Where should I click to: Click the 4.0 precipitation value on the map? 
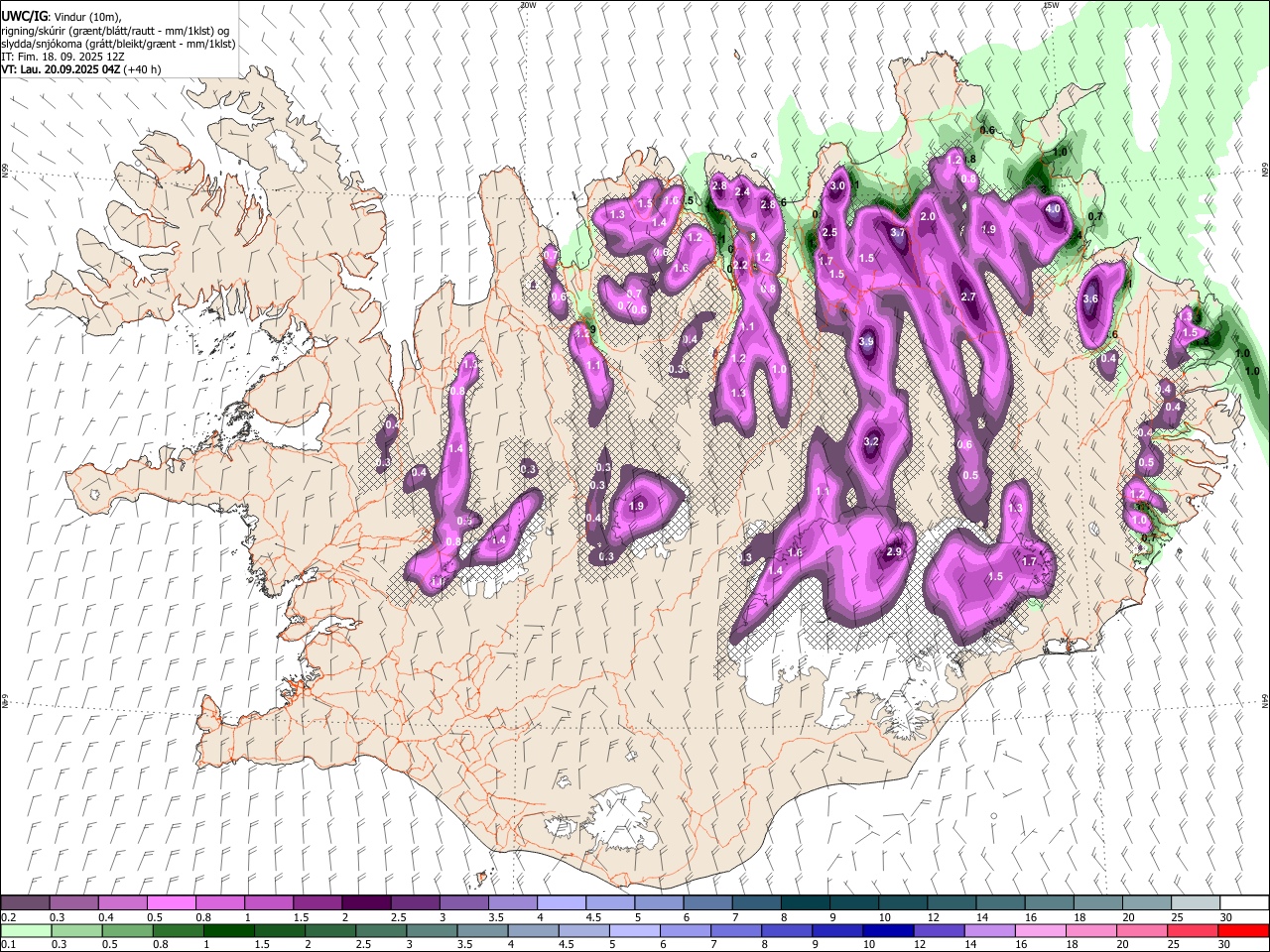(x=1053, y=209)
